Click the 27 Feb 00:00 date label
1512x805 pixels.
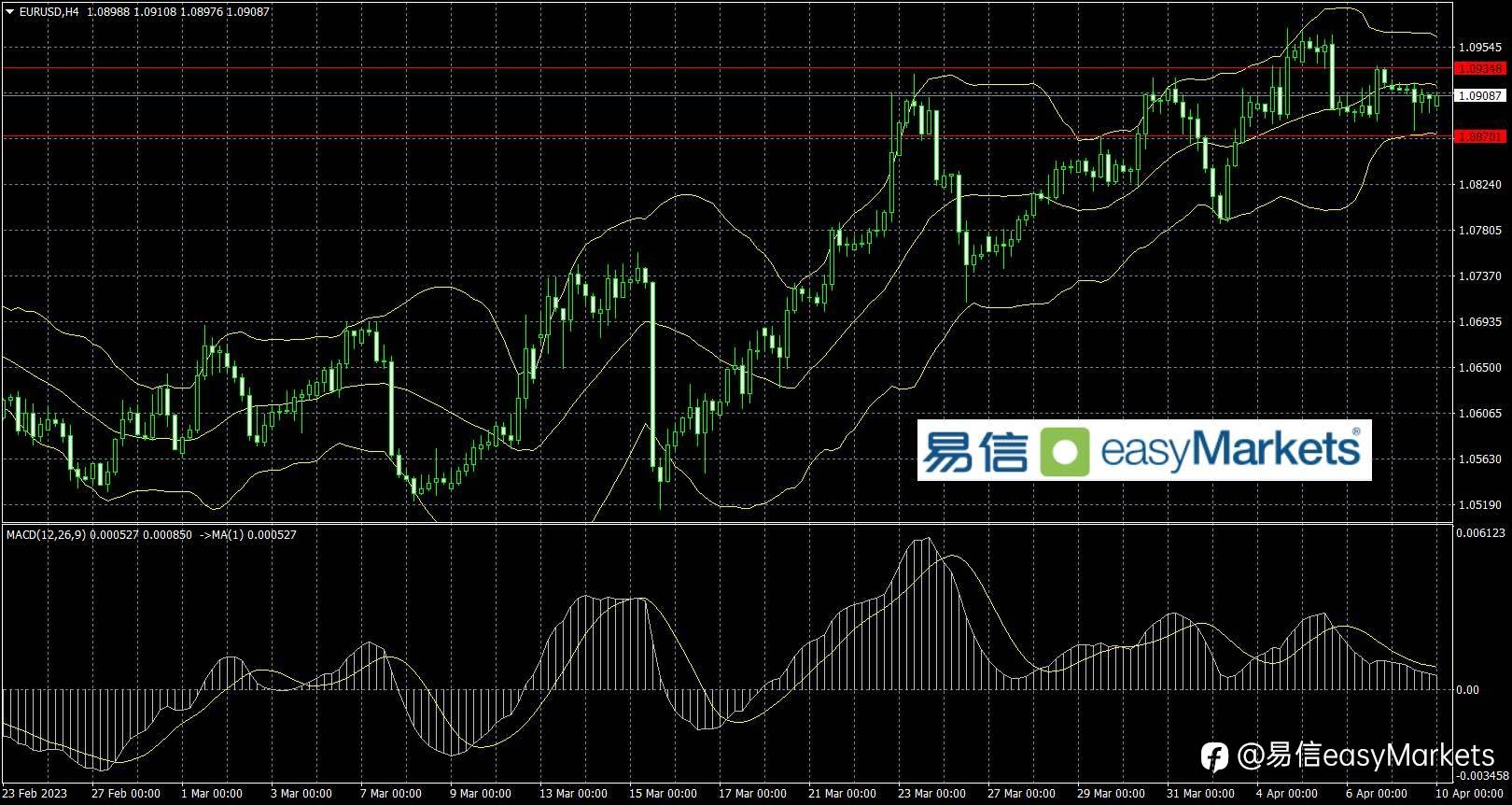click(x=126, y=794)
